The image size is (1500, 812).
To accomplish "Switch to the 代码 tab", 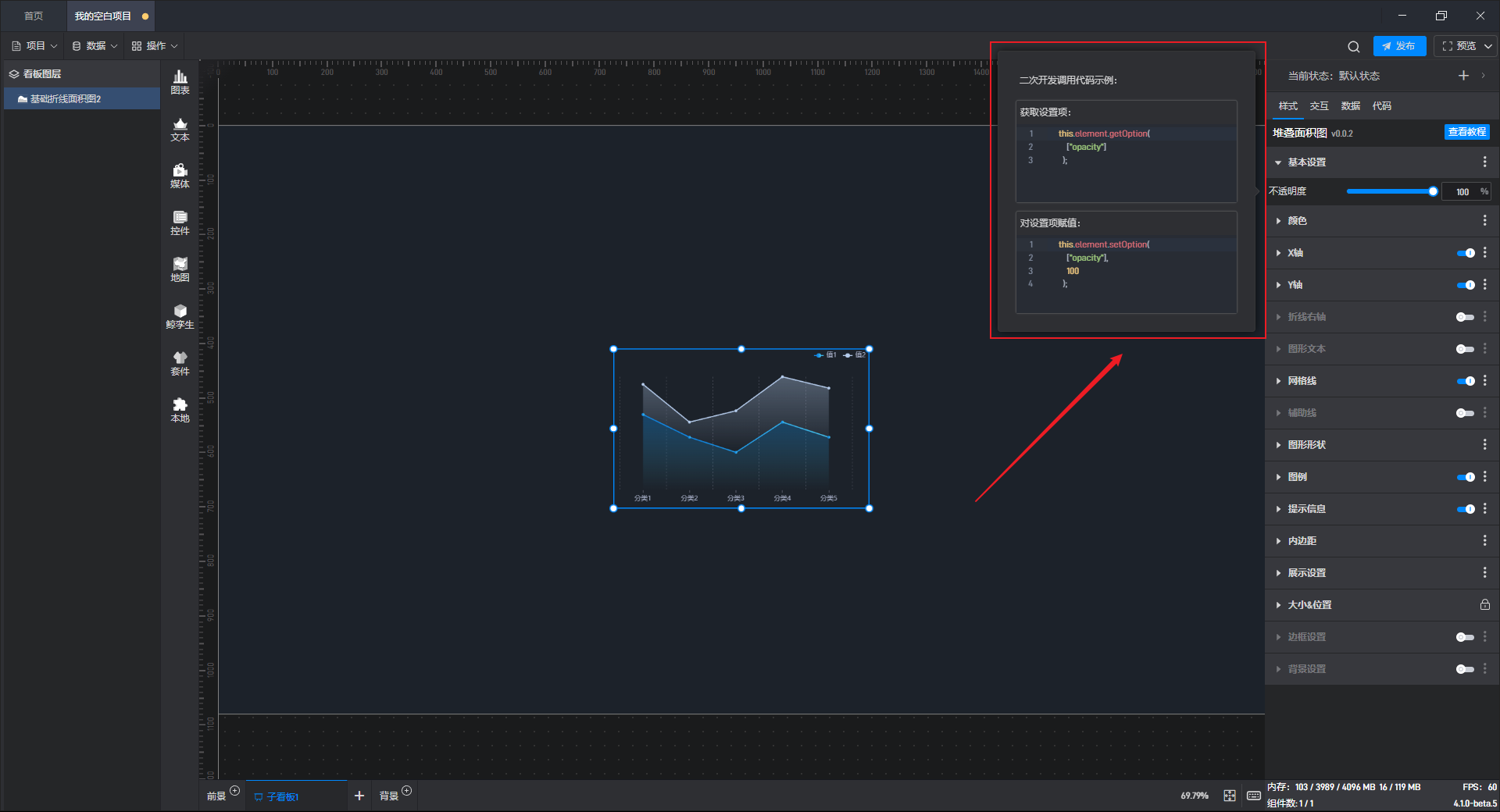I will coord(1382,106).
